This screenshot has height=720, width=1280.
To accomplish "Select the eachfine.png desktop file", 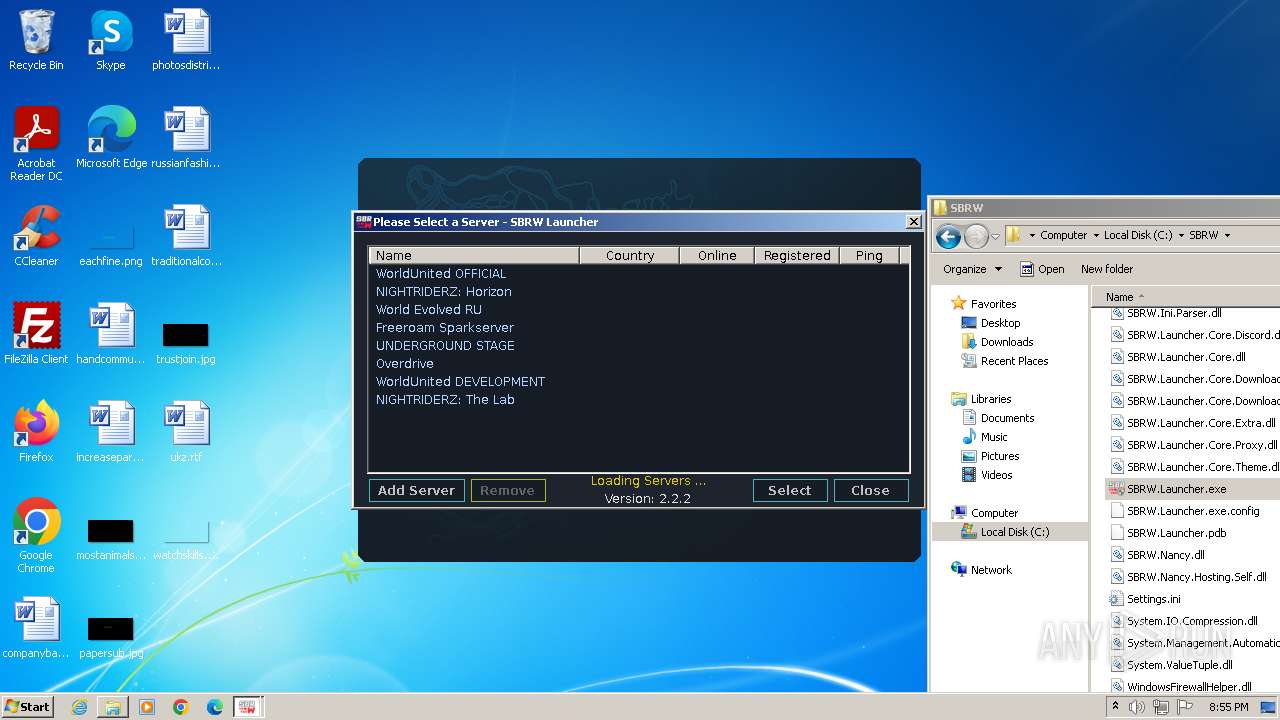I will pyautogui.click(x=111, y=244).
